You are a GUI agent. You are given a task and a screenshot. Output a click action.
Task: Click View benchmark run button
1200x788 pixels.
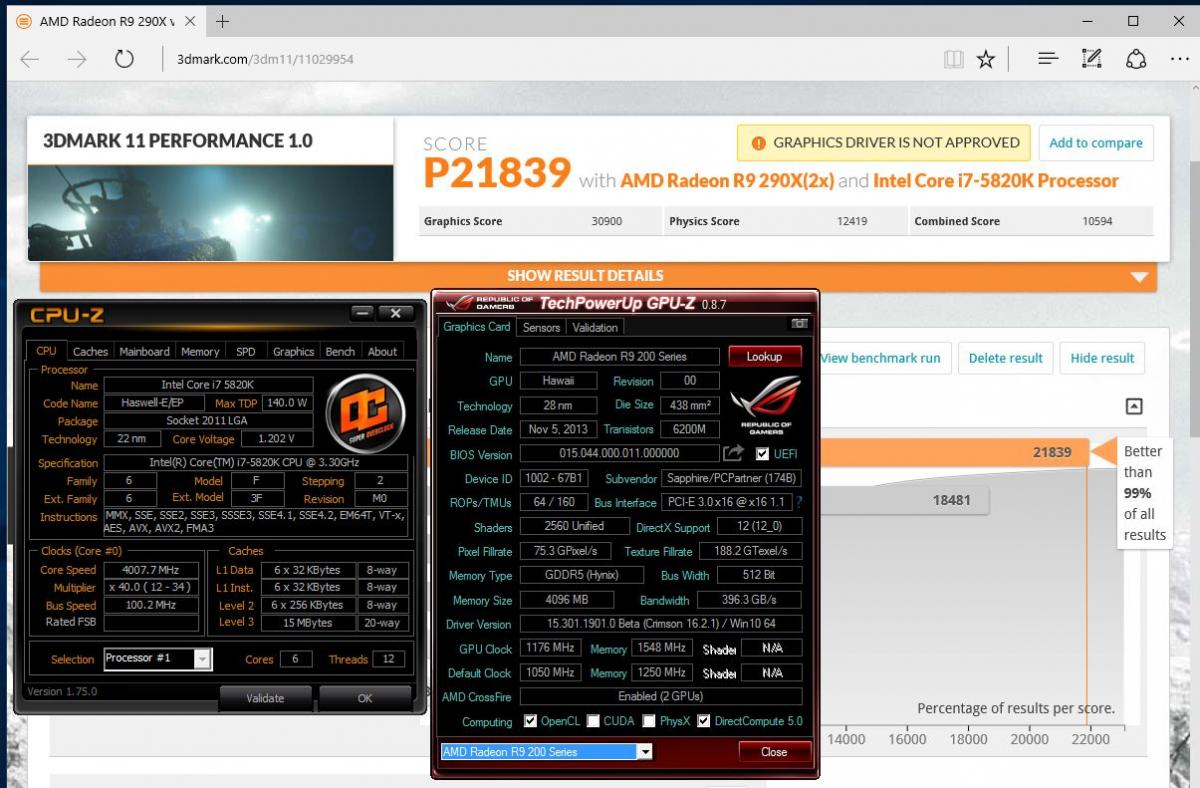(x=881, y=358)
